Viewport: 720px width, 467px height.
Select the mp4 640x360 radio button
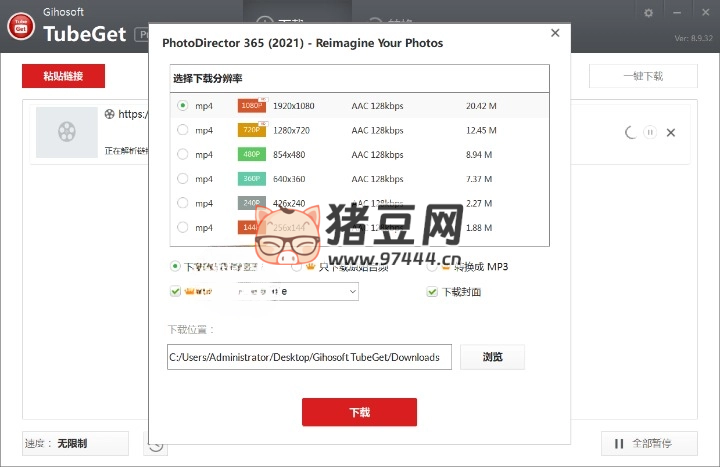pyautogui.click(x=182, y=179)
